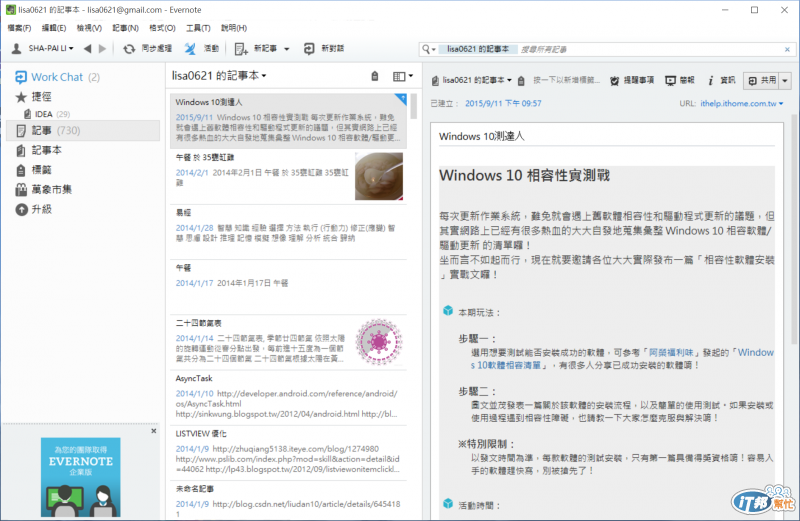Click 升級 upgrade item
800x521 pixels.
tap(34, 209)
